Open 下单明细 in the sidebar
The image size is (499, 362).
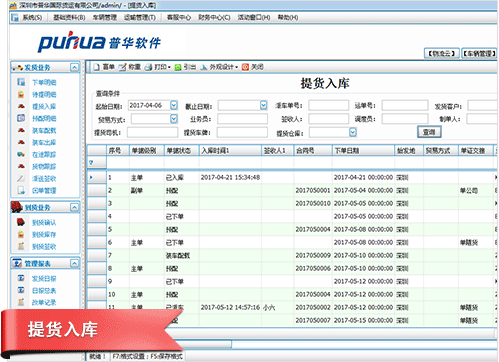(44, 82)
